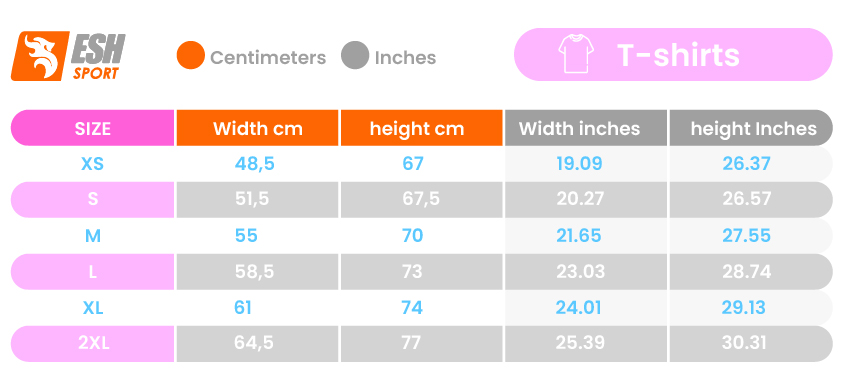Click the ESH Sport logo
The width and height of the screenshot is (843, 369).
[x=68, y=56]
